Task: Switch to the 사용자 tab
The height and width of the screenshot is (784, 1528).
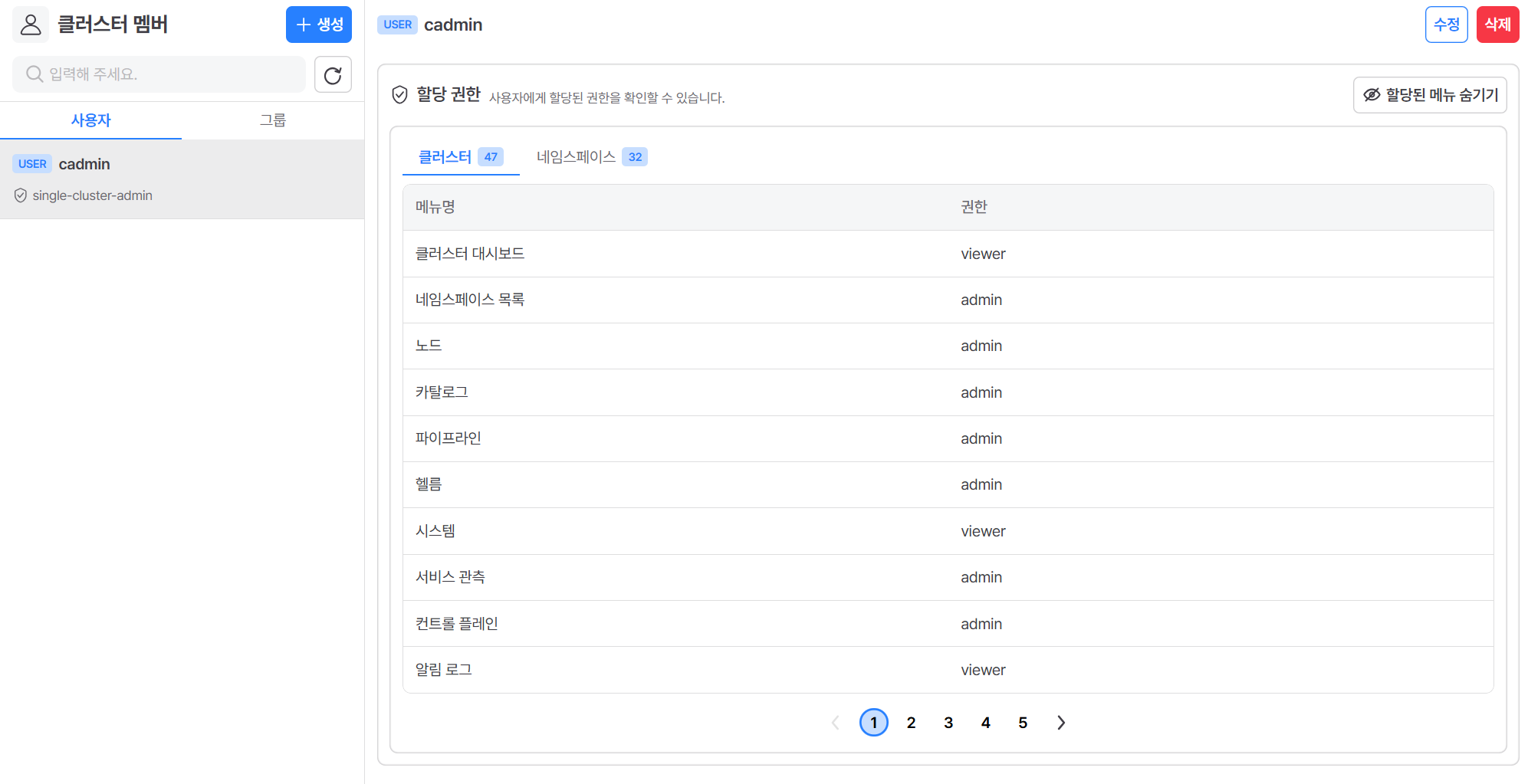Action: click(x=91, y=120)
